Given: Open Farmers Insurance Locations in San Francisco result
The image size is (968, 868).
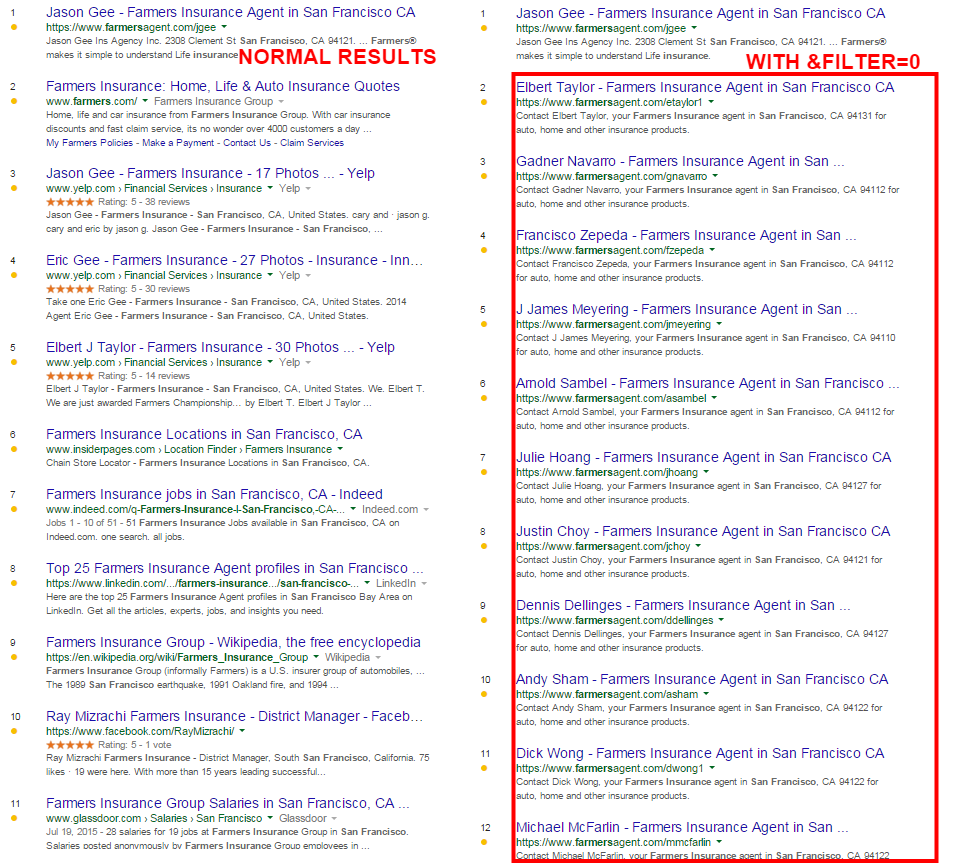Looking at the screenshot, I should pyautogui.click(x=204, y=434).
